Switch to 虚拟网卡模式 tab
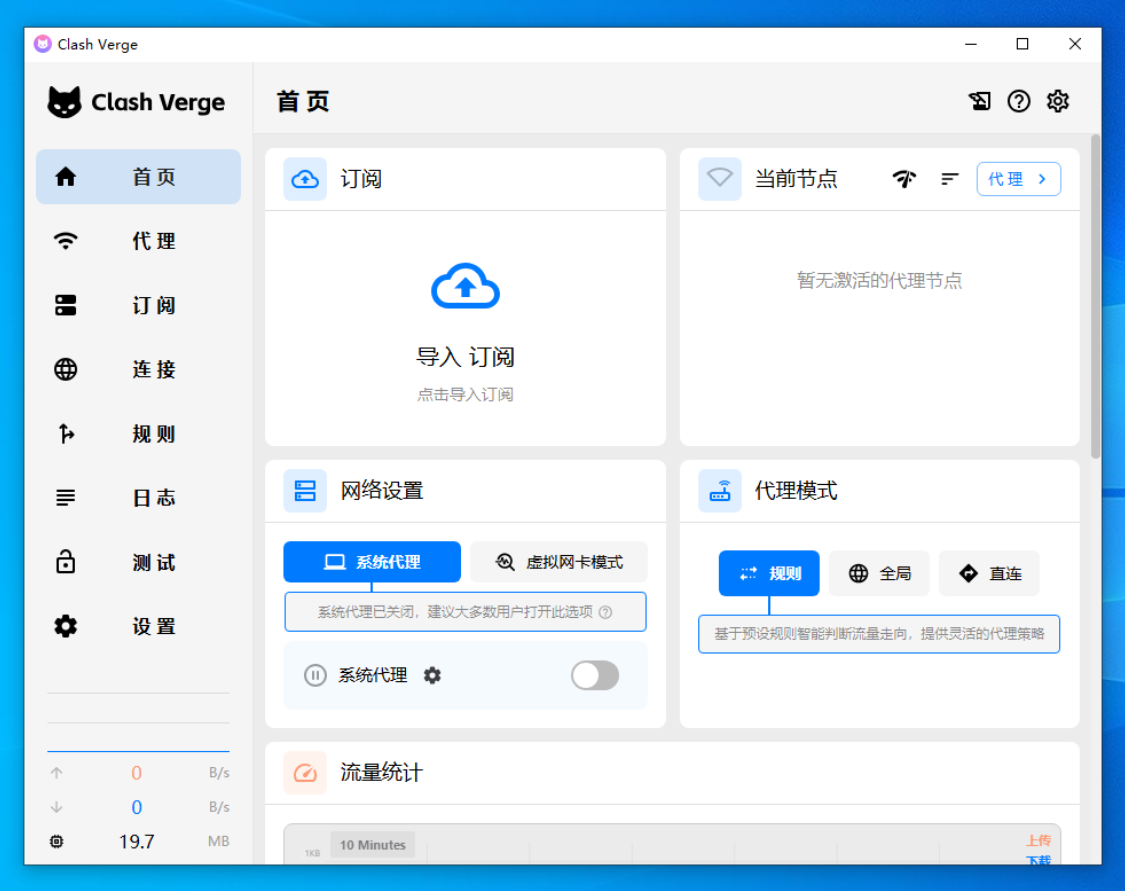 point(559,562)
